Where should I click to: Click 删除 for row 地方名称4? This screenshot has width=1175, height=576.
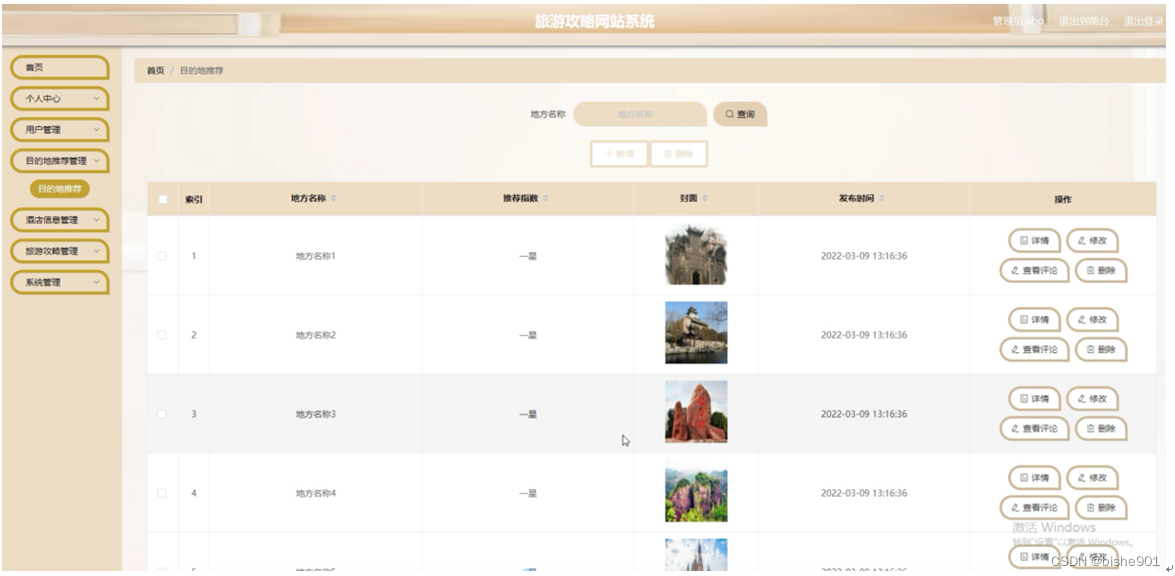click(x=1101, y=507)
